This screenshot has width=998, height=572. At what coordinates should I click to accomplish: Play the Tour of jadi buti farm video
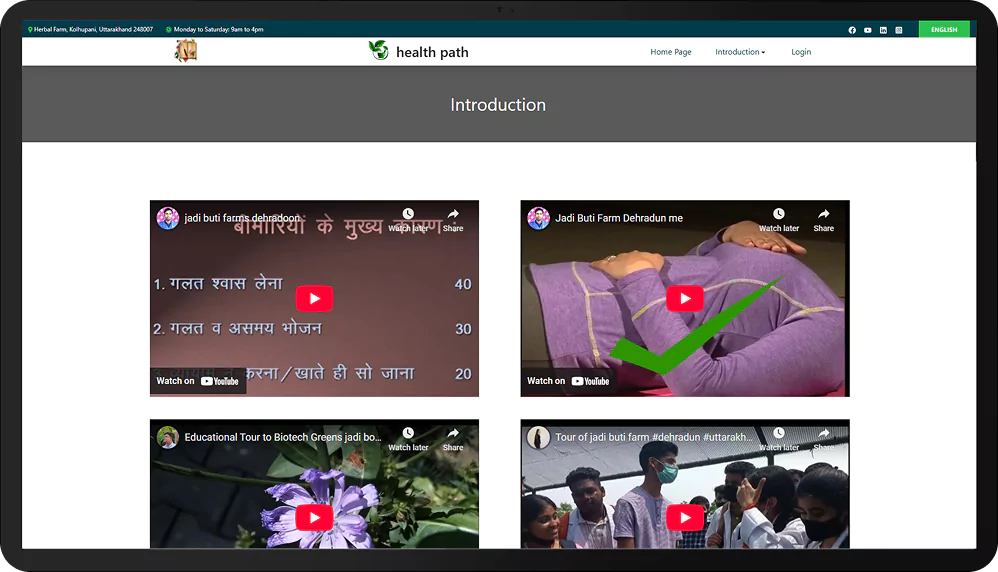tap(685, 517)
